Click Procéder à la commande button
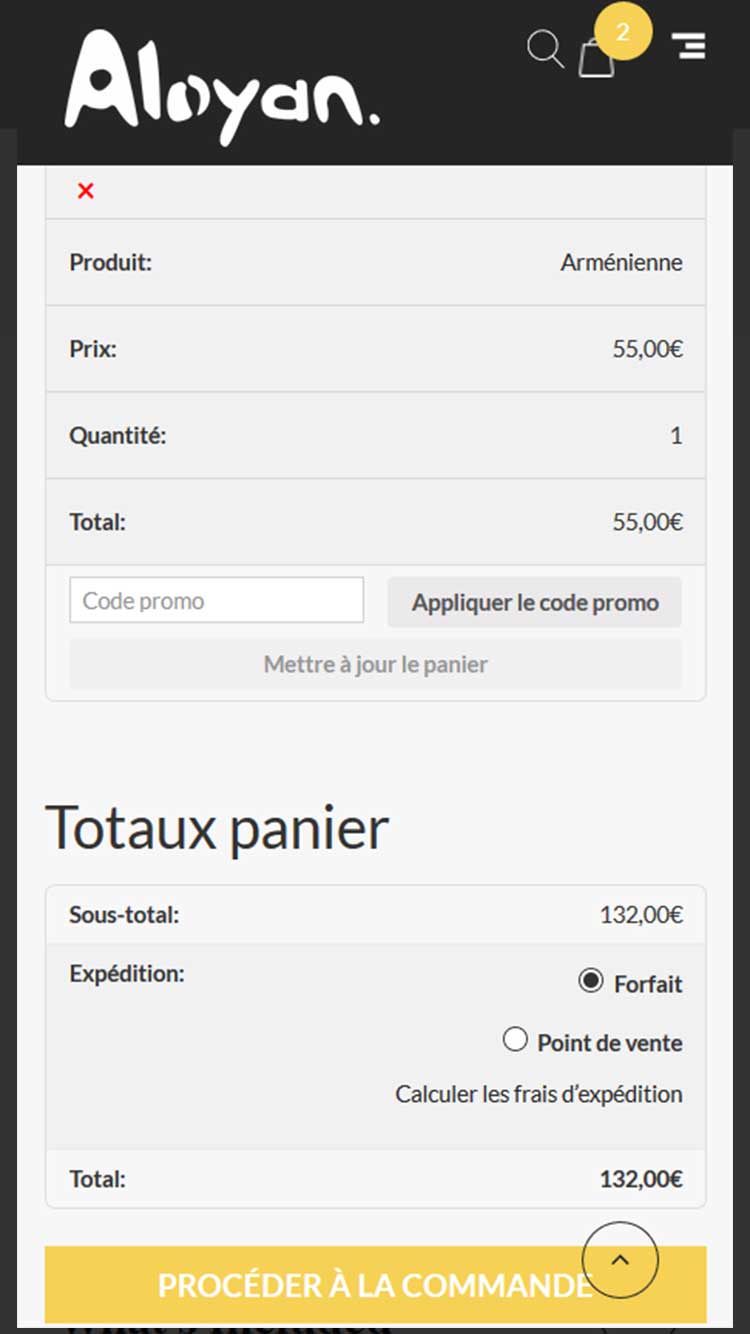The height and width of the screenshot is (1334, 750). click(x=376, y=1285)
